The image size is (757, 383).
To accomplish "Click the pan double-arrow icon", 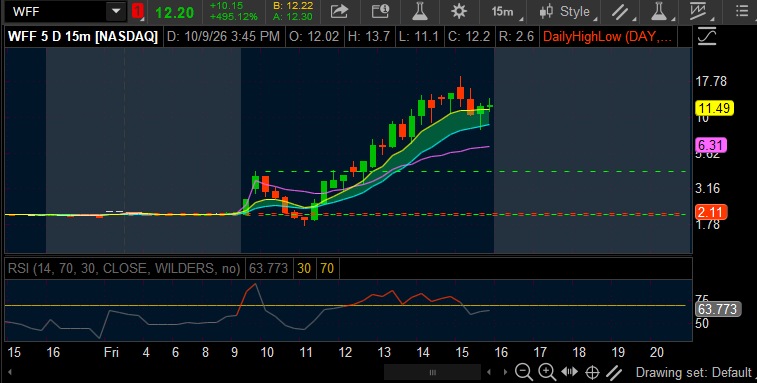I will [x=570, y=372].
